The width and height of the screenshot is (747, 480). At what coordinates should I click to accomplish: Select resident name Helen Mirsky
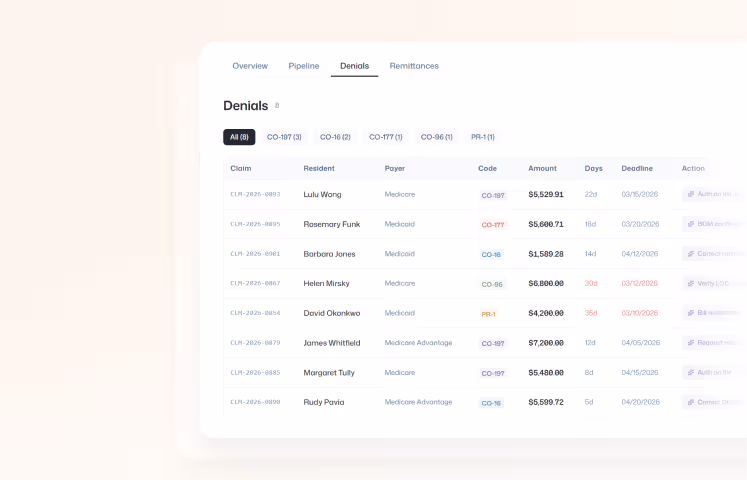[x=326, y=283]
